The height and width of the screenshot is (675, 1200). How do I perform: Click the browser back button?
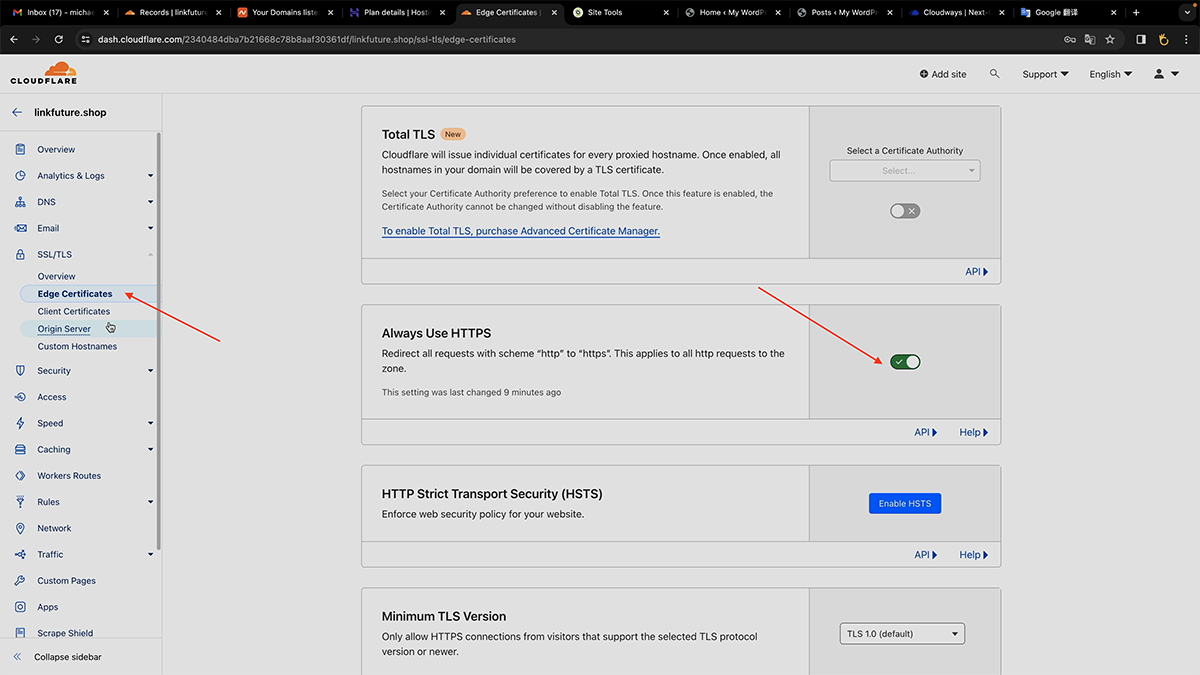[14, 39]
